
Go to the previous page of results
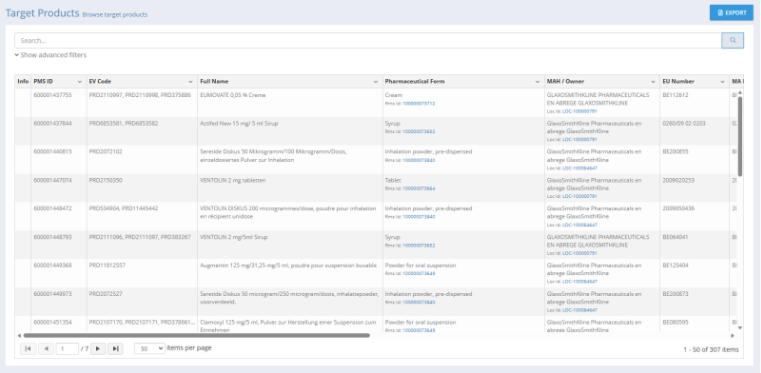(46, 349)
